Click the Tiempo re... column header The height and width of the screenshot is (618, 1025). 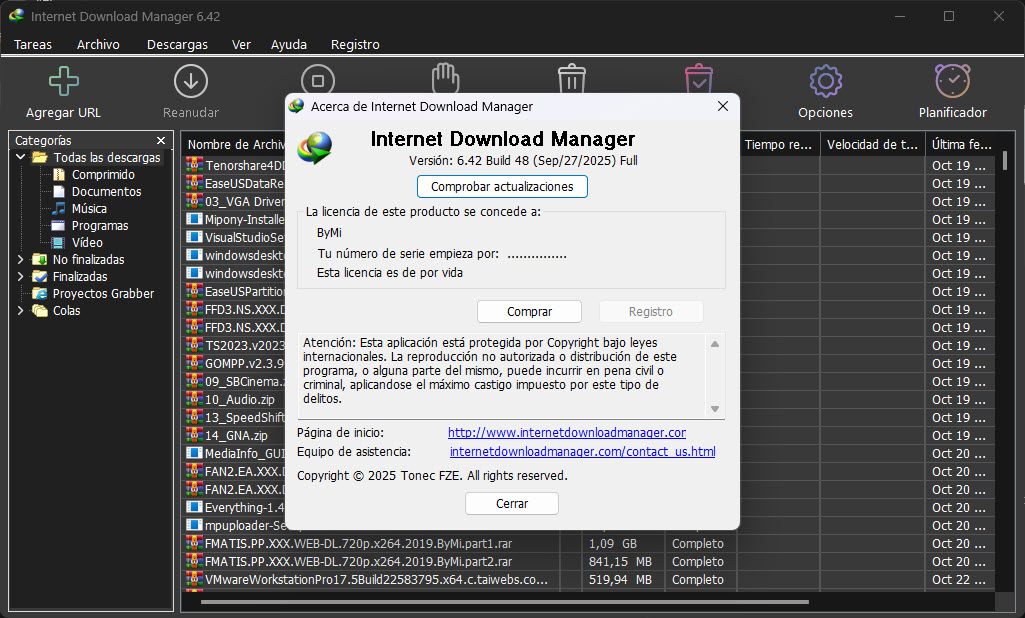pos(778,145)
